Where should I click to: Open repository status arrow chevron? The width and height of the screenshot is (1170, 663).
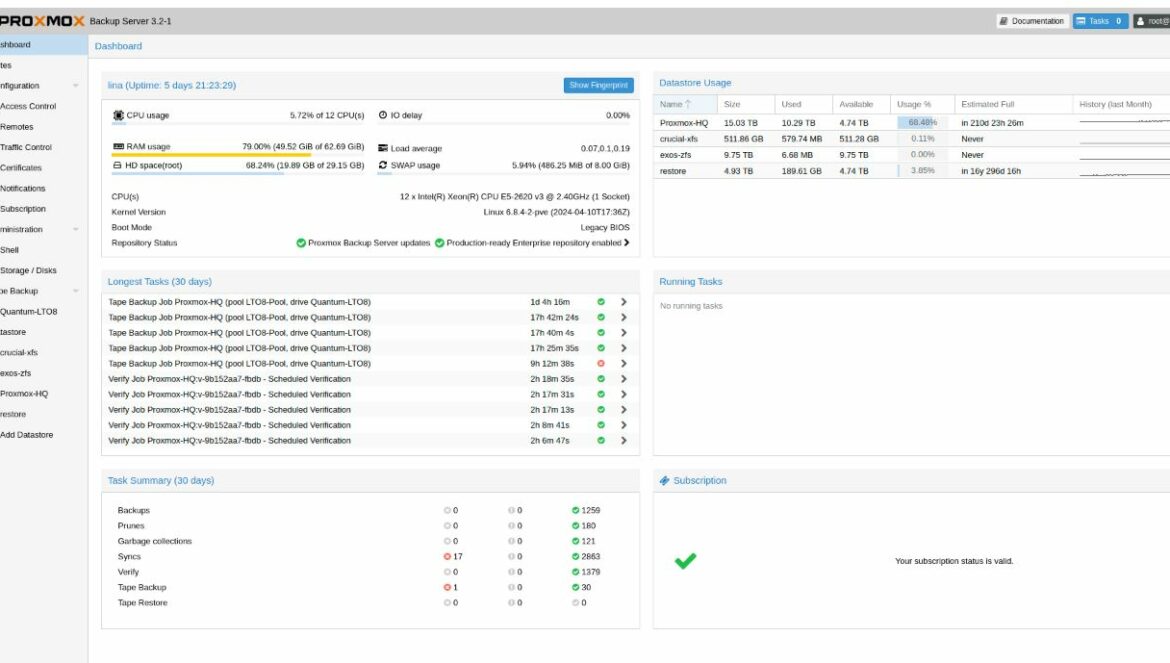coord(627,242)
